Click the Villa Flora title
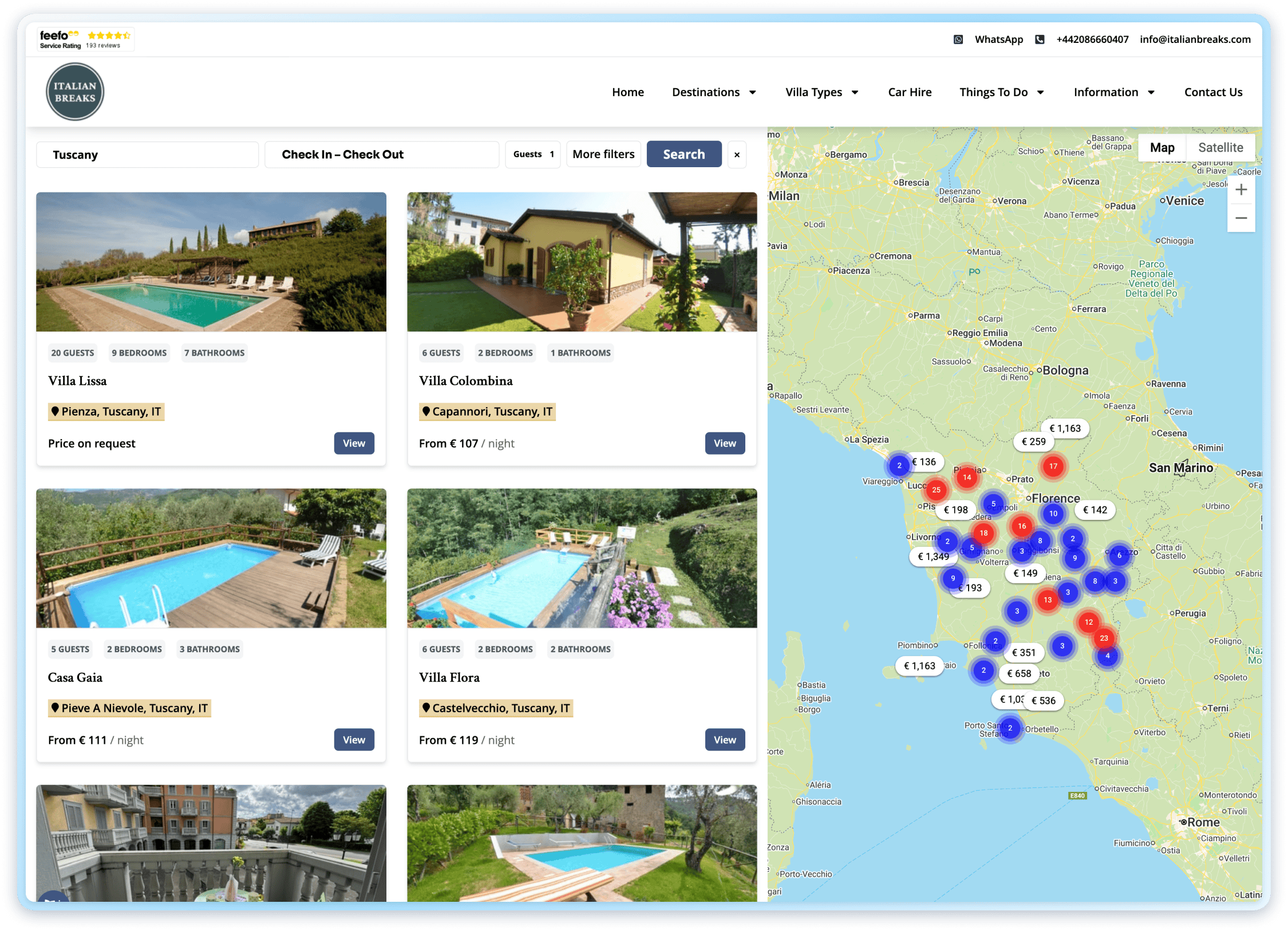This screenshot has height=931, width=1288. coord(449,677)
